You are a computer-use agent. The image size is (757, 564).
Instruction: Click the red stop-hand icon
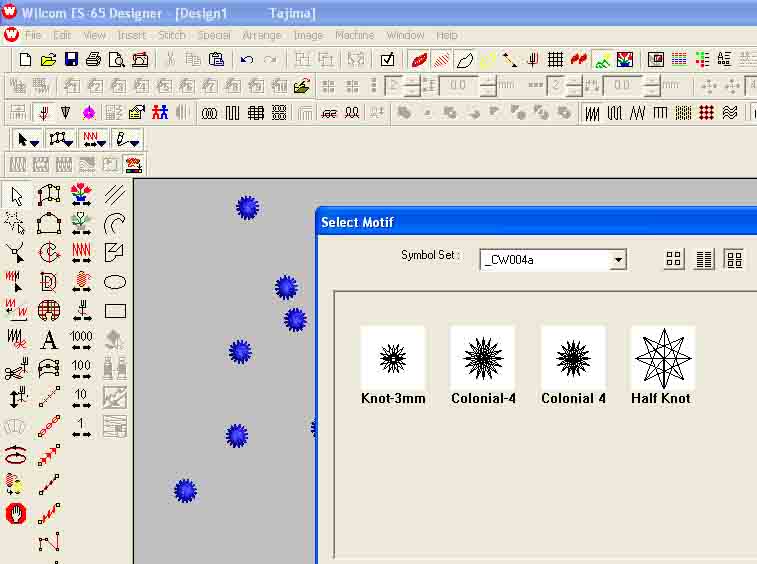coord(15,514)
